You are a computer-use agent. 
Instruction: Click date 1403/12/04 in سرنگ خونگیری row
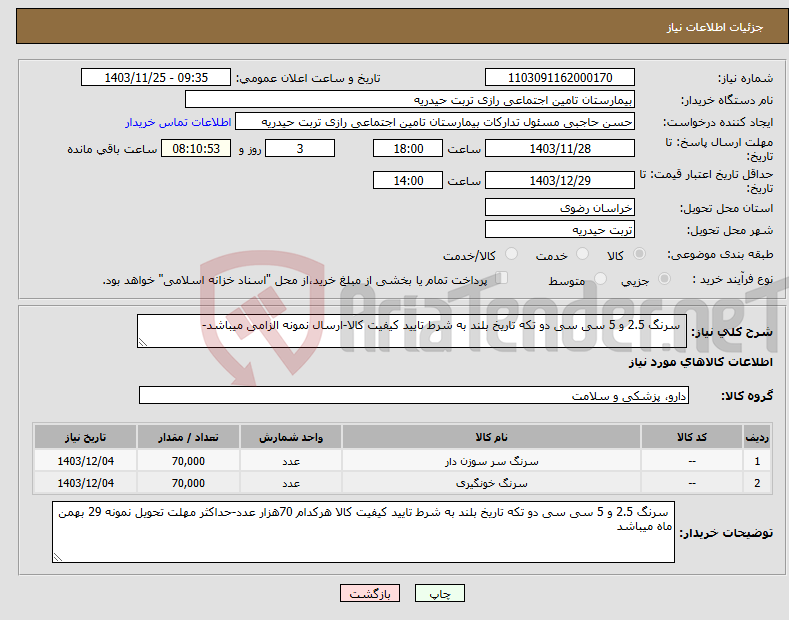pos(86,483)
